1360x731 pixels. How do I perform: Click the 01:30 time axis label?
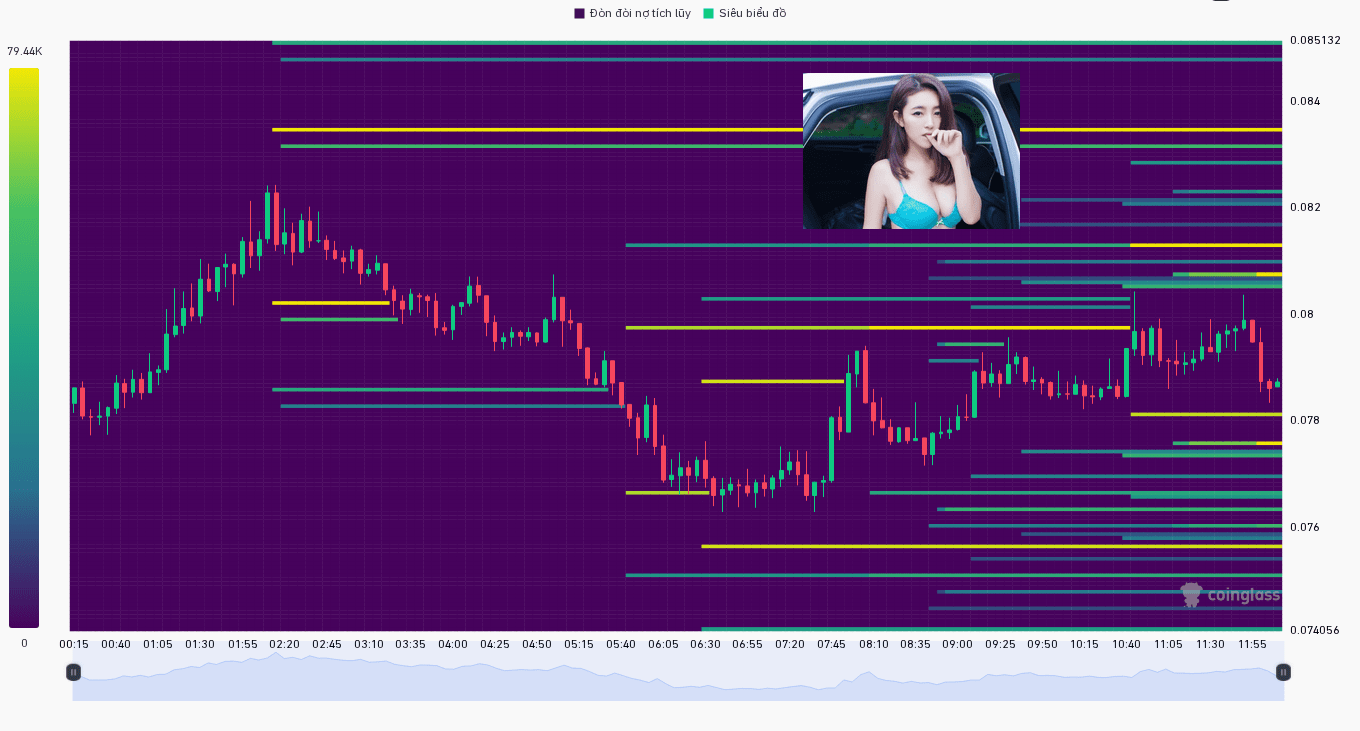[200, 644]
